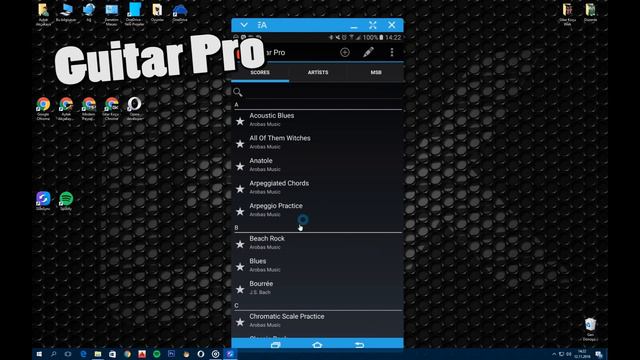Open Photoshop from the taskbar
640x360 pixels.
click(171, 354)
